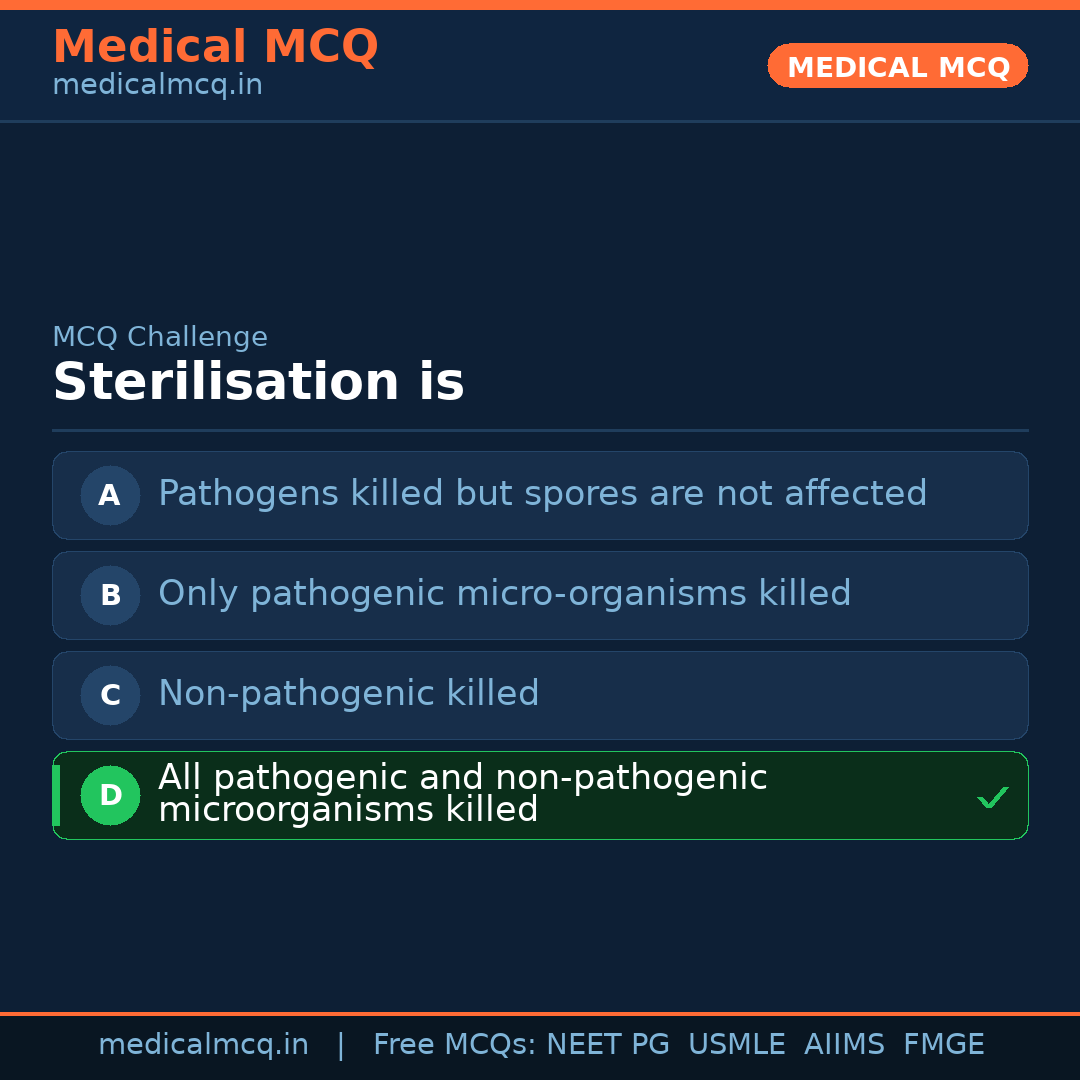Click the orange MEDICAL MCQ badge button
Viewport: 1080px width, 1080px height.
point(897,66)
